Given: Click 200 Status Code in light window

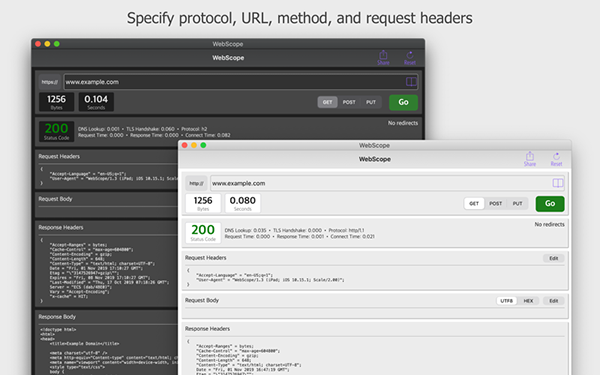Looking at the screenshot, I should (203, 233).
